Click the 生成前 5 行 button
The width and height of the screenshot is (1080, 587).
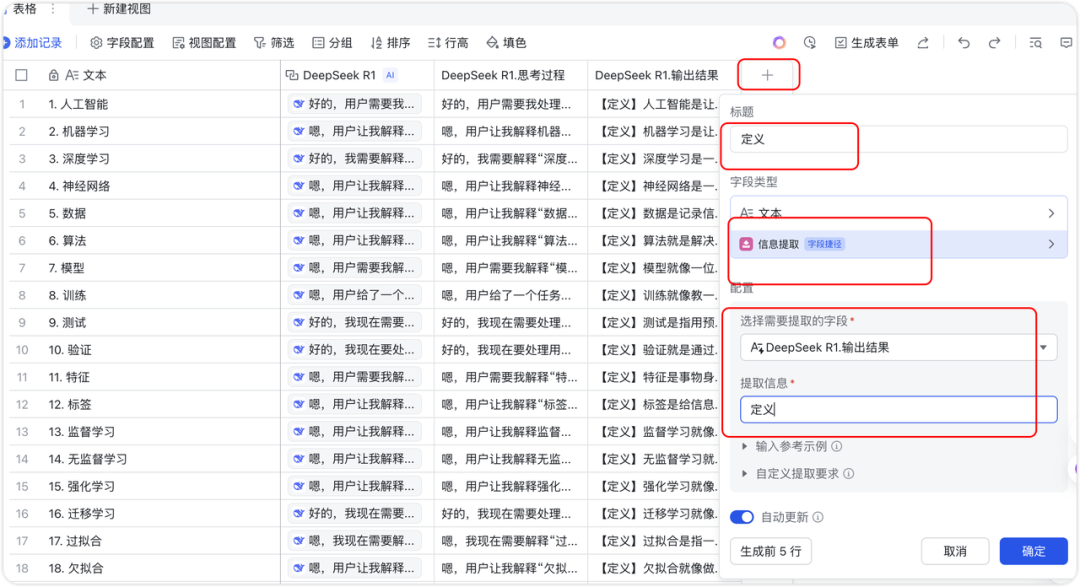click(x=771, y=551)
